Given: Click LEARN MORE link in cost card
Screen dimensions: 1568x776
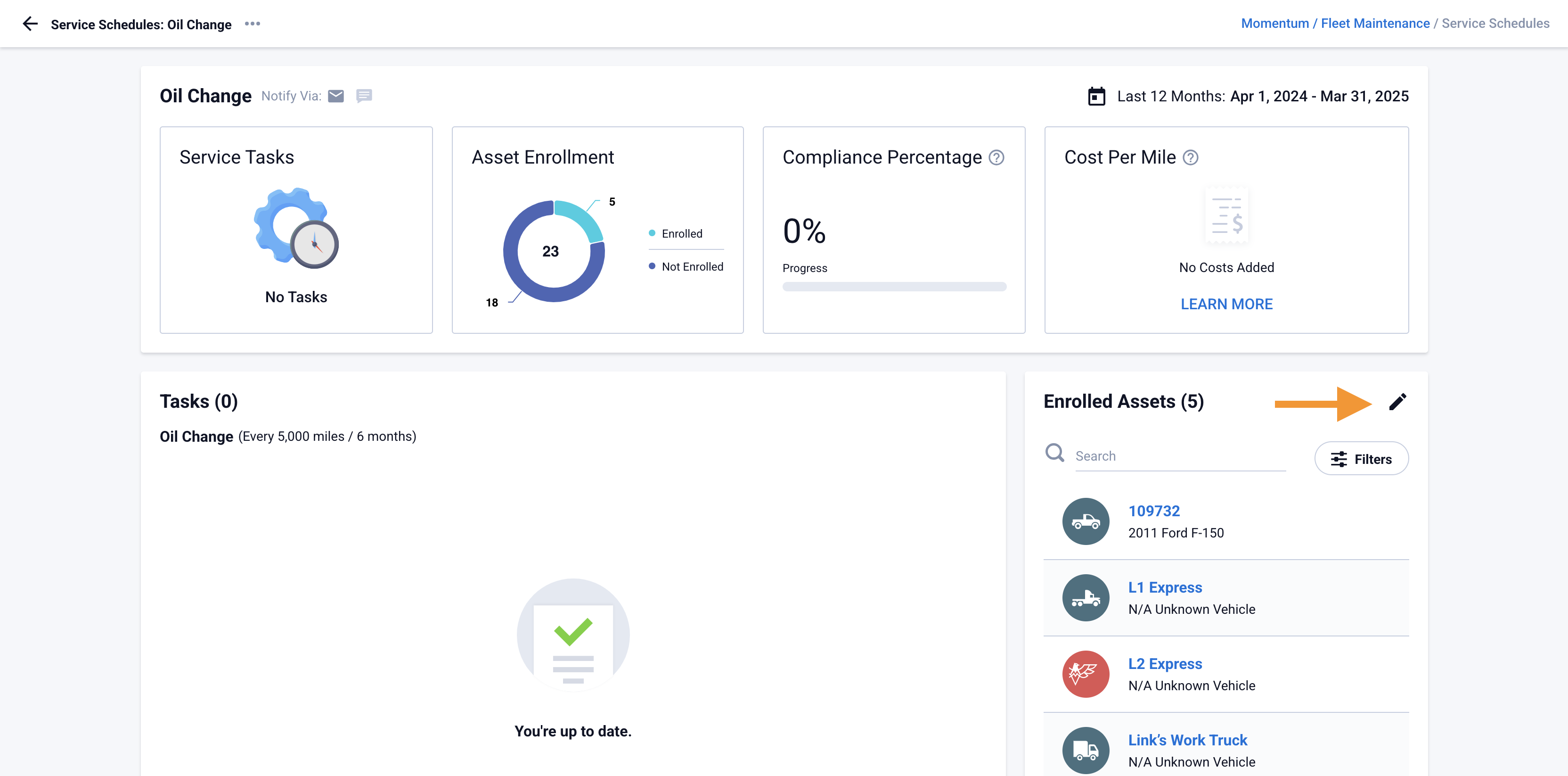Looking at the screenshot, I should pyautogui.click(x=1226, y=304).
